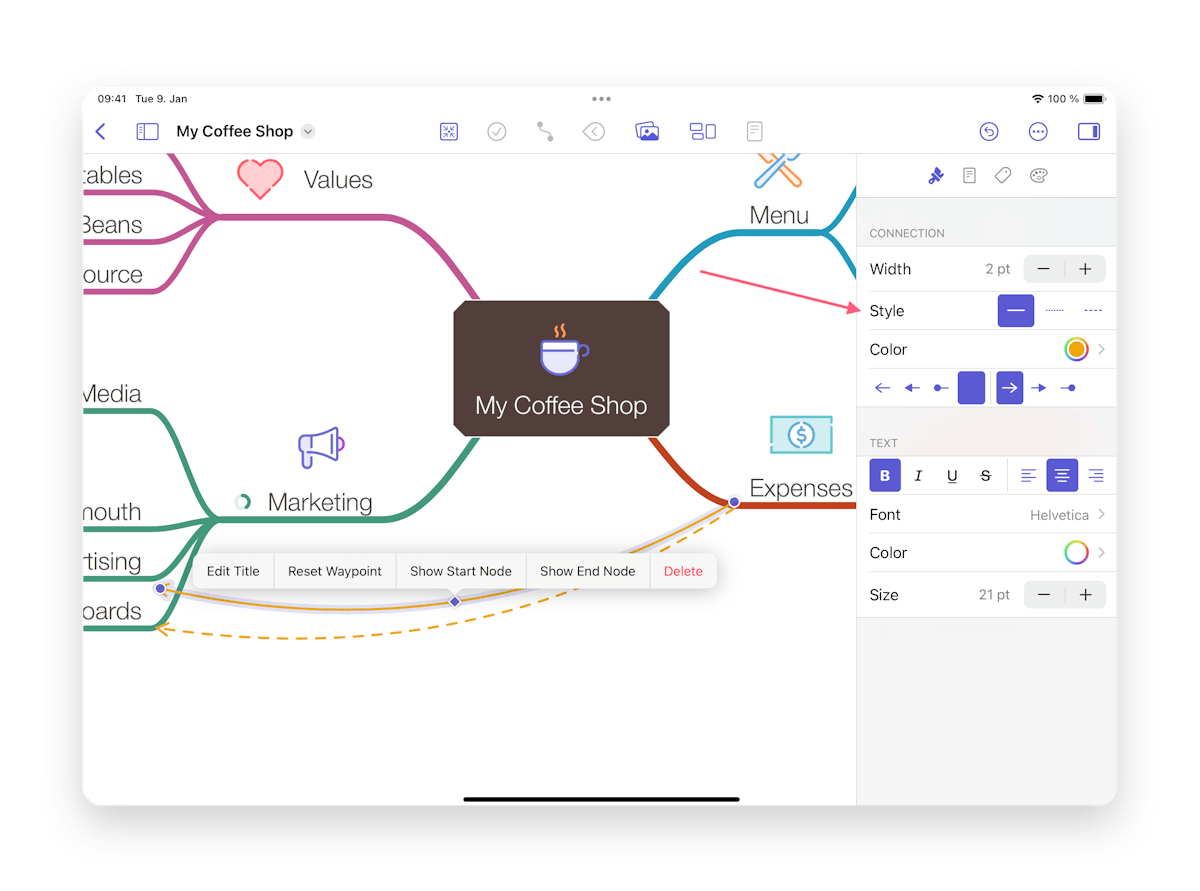Select the connection line tool in toolbar
This screenshot has height=891, width=1200.
coord(545,131)
